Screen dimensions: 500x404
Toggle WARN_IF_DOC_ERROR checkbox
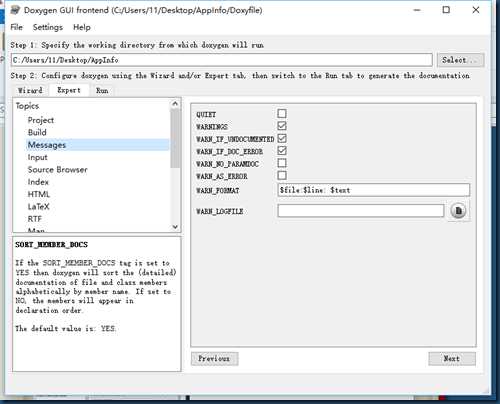[282, 151]
